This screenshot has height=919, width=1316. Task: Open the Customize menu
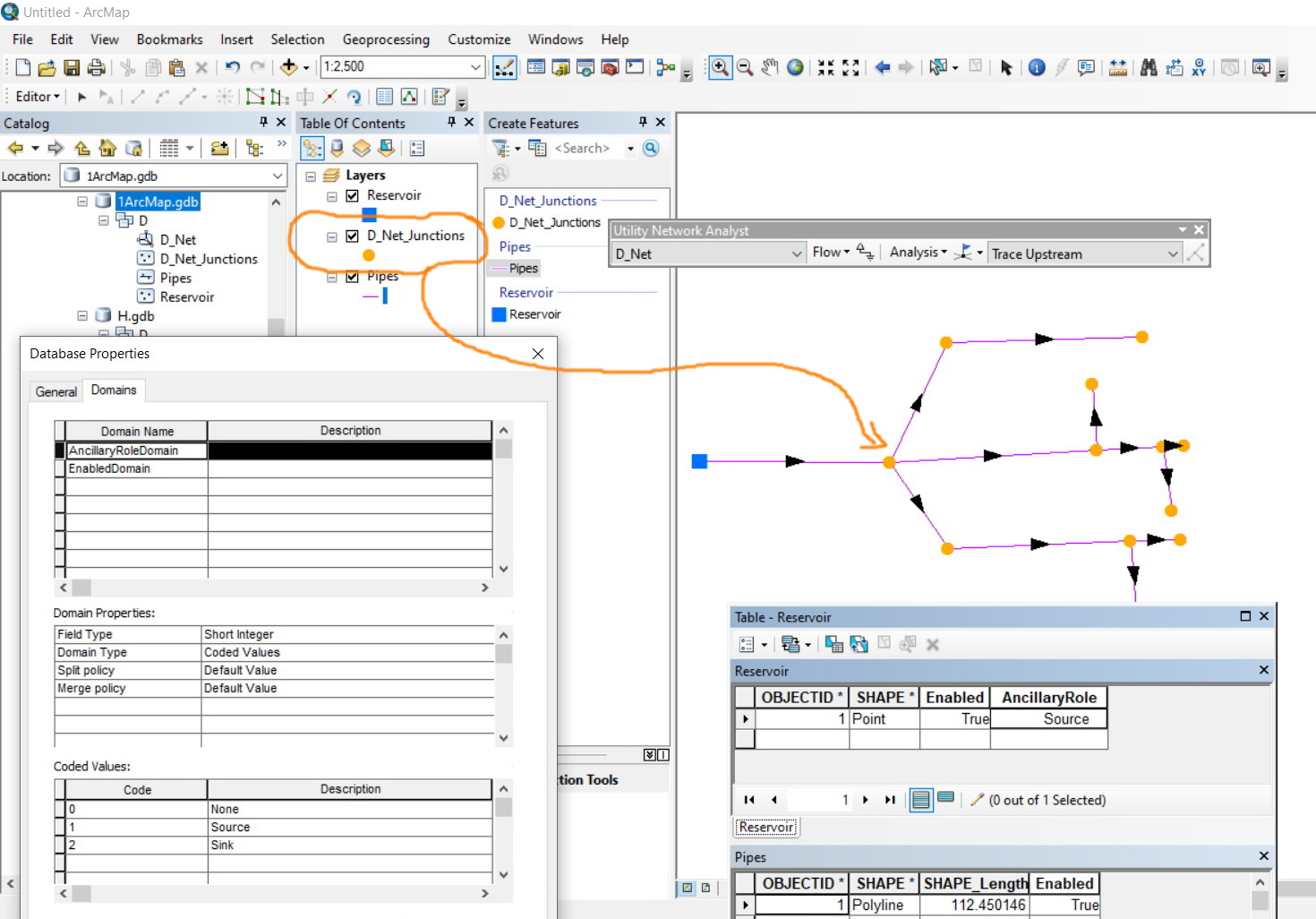click(x=479, y=39)
